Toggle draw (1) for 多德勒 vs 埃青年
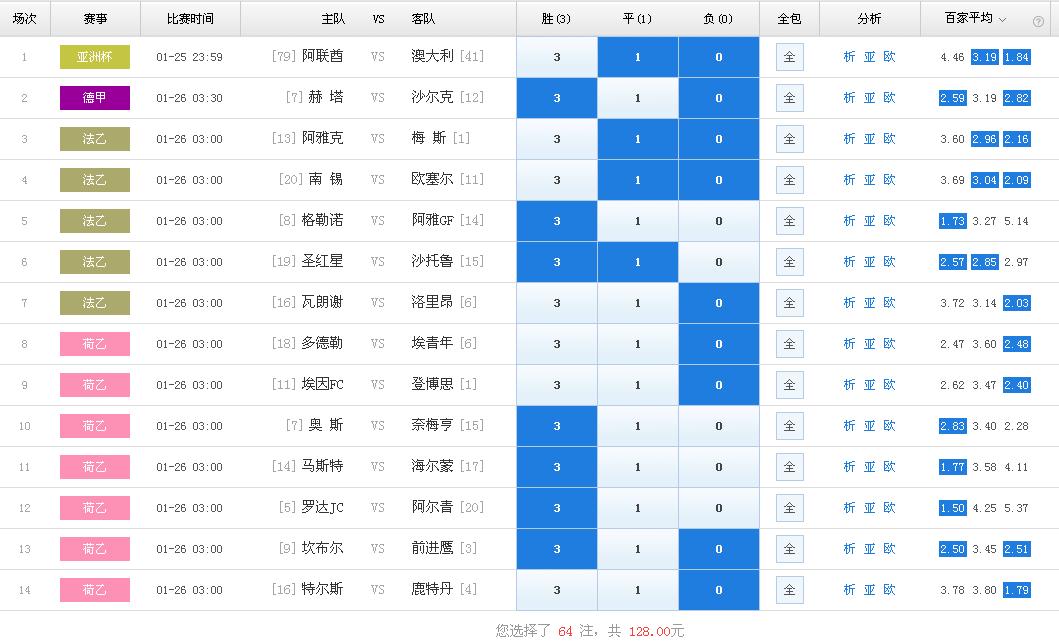The width and height of the screenshot is (1059, 642). 638,344
